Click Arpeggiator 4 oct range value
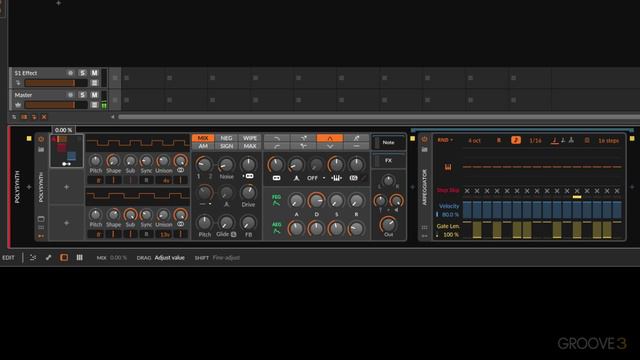The image size is (640, 360). coord(474,140)
